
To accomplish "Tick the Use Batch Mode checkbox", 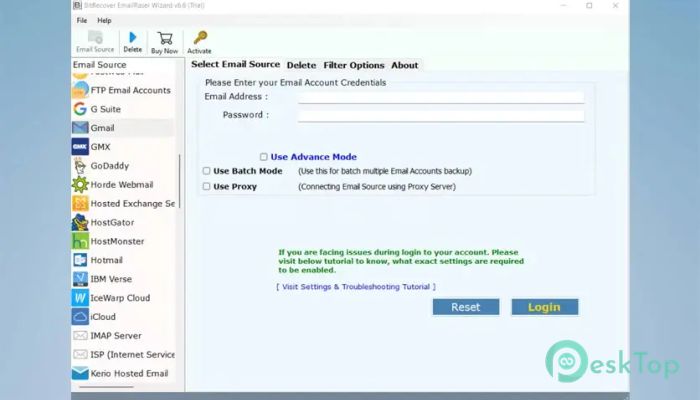I will (x=206, y=171).
